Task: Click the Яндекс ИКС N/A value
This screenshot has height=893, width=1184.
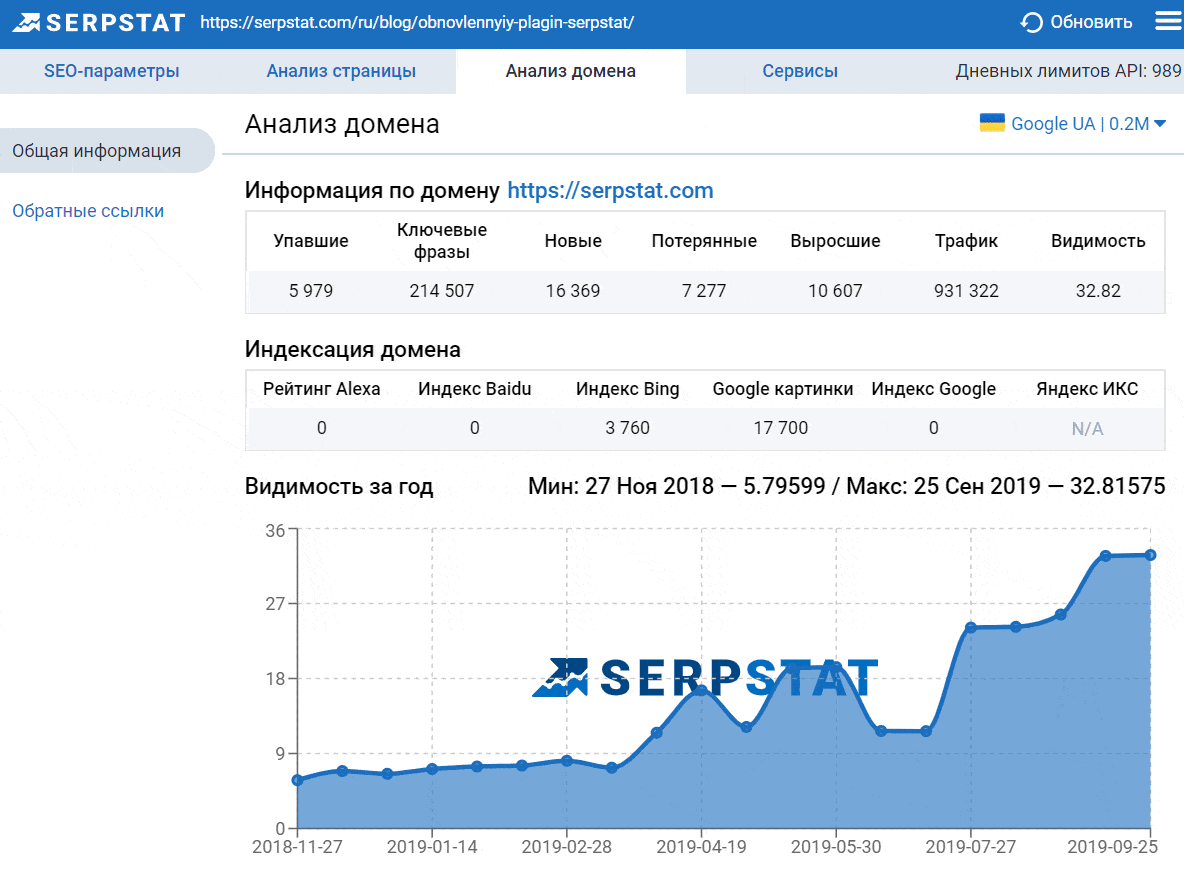Action: tap(1087, 429)
